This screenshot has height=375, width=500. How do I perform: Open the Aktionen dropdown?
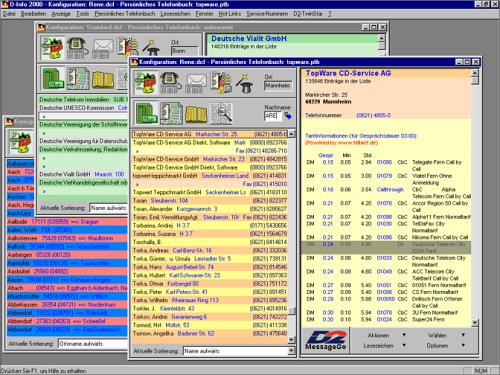(x=387, y=335)
